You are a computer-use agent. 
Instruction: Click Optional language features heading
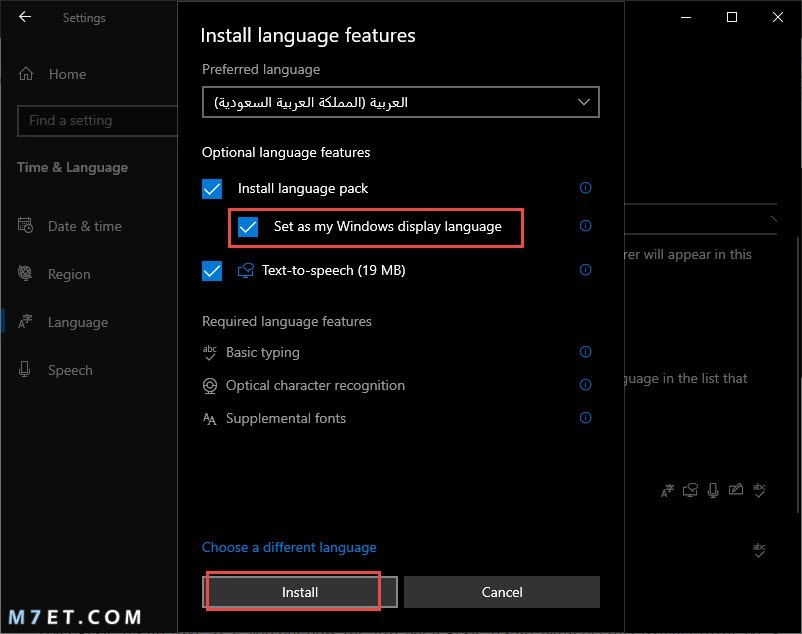[286, 152]
